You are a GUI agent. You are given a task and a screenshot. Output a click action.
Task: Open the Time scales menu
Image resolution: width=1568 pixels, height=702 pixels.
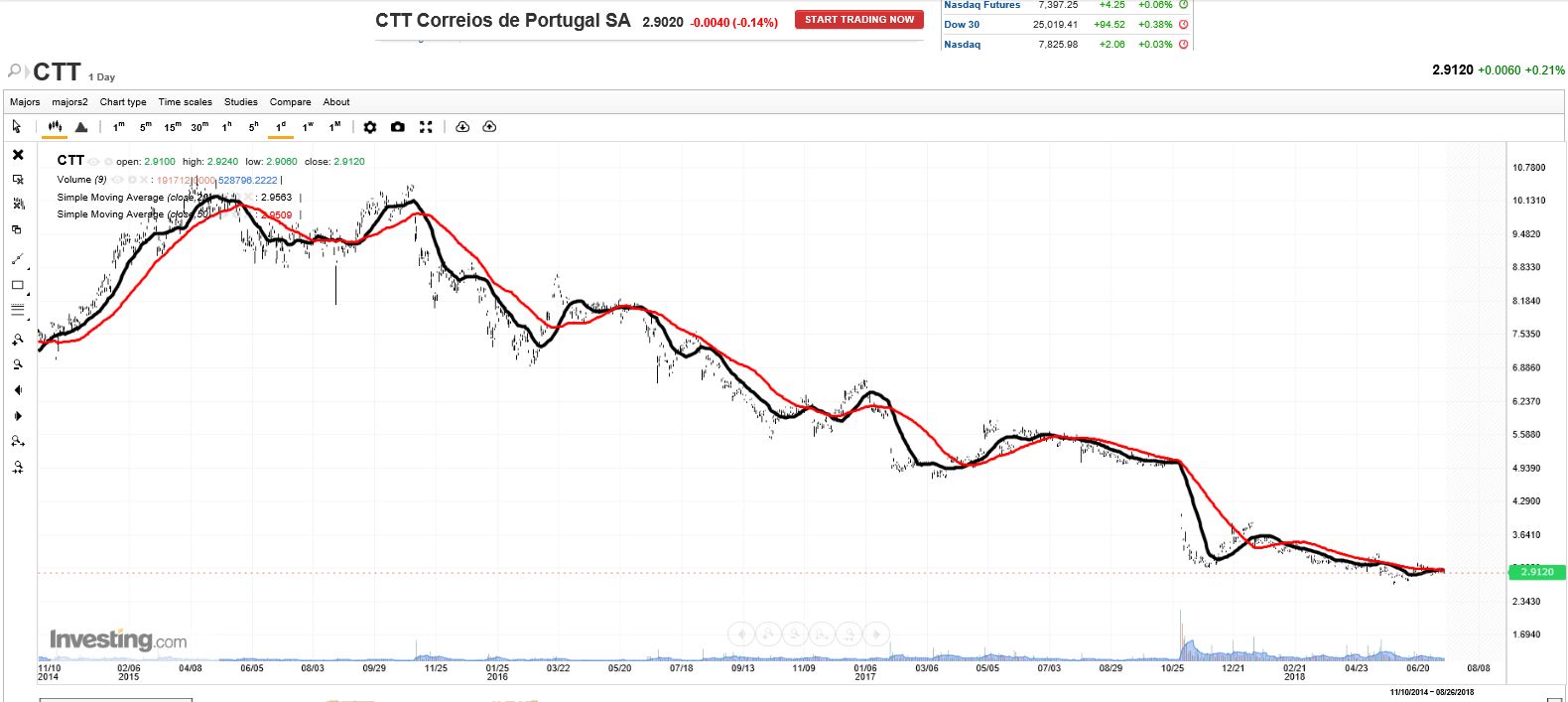[x=186, y=102]
